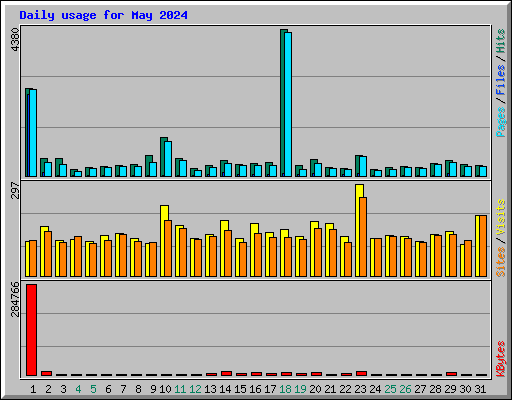Click day 10 on the x-axis

(165, 389)
